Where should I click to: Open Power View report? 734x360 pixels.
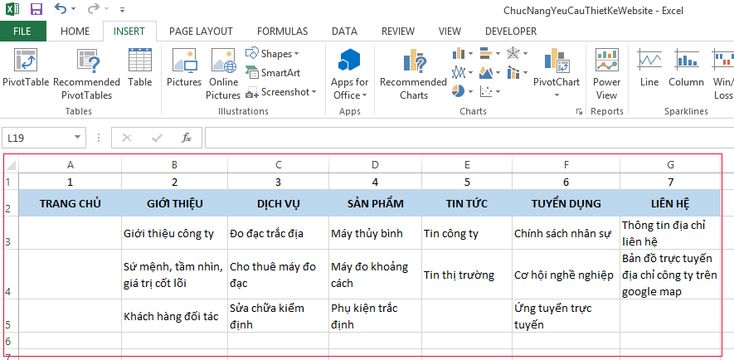coord(607,74)
